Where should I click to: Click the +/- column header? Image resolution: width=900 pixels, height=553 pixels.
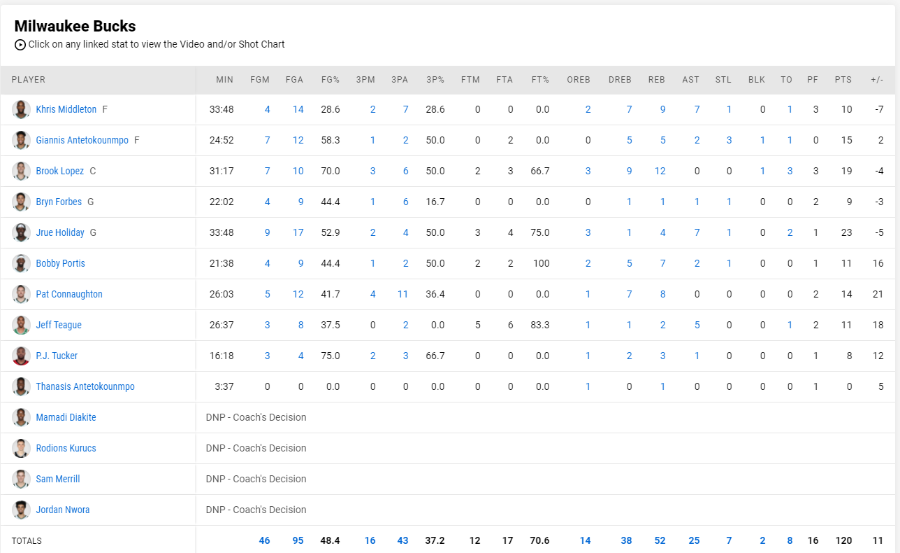click(x=876, y=80)
